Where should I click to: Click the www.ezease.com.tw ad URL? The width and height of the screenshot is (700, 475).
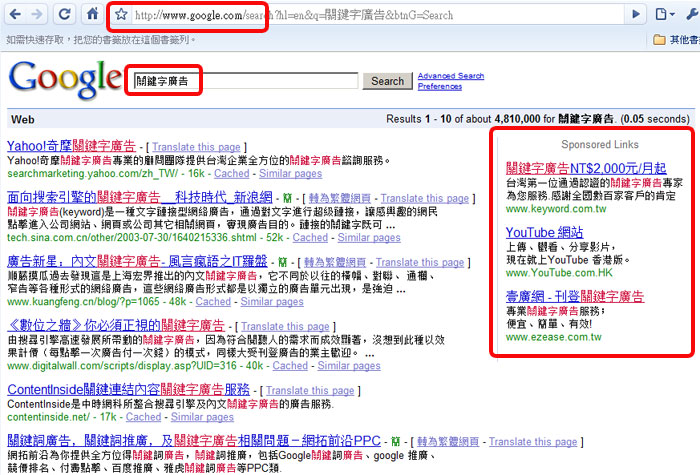tap(554, 337)
